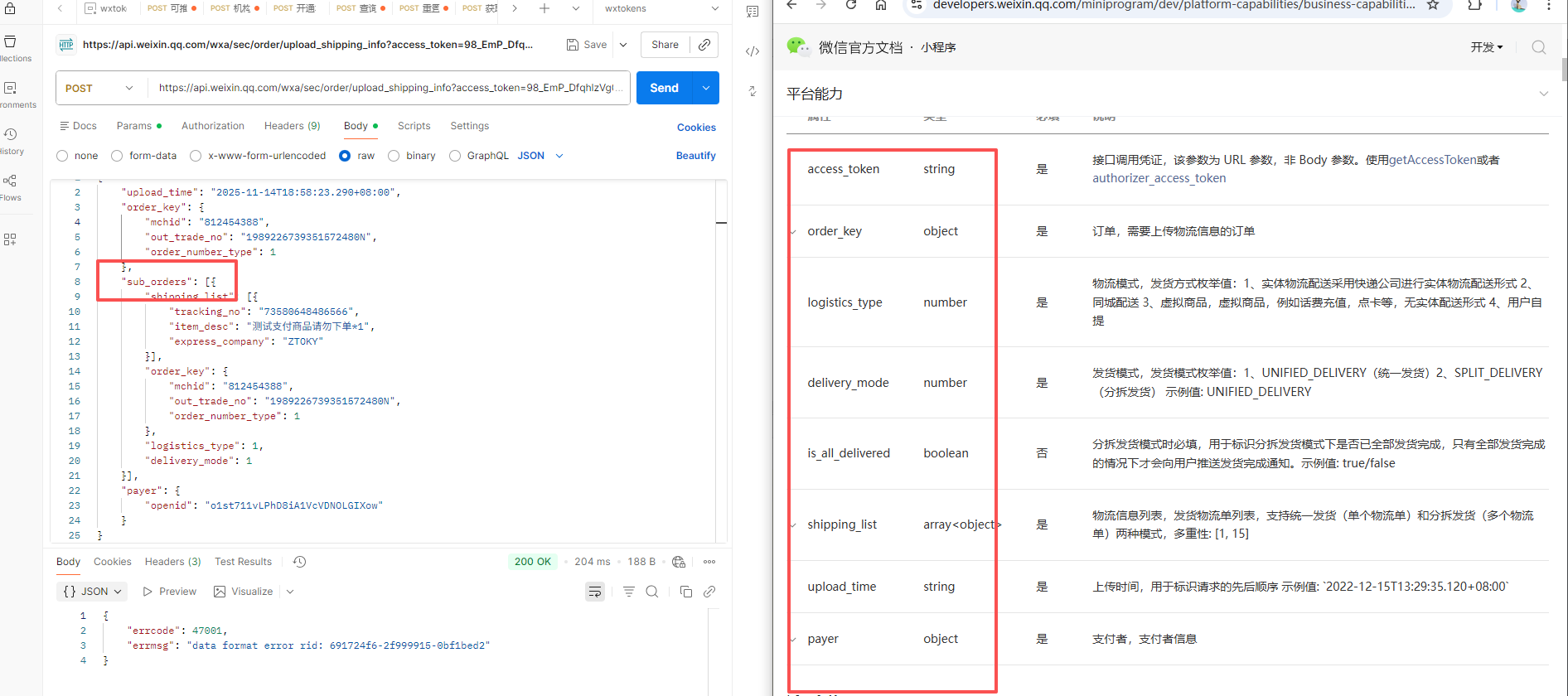Switch to the request Settings tab

tap(470, 126)
